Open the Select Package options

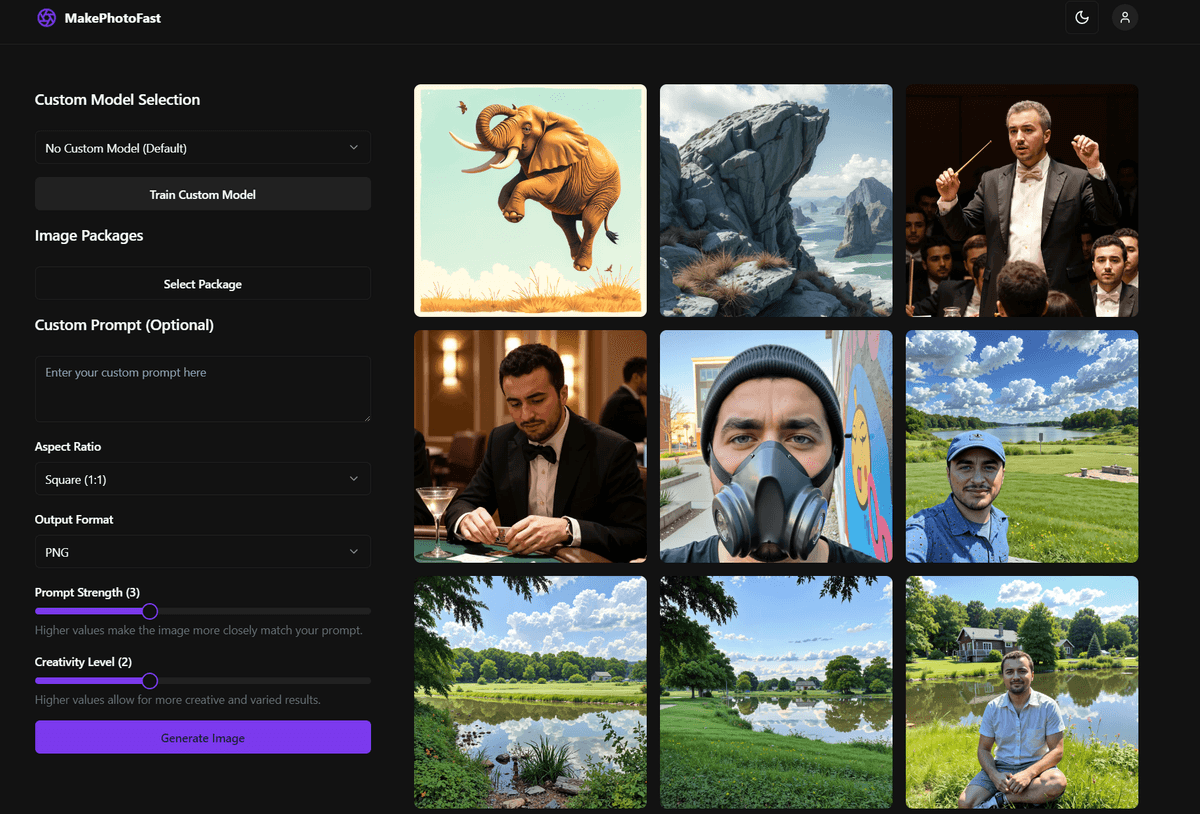pyautogui.click(x=202, y=283)
